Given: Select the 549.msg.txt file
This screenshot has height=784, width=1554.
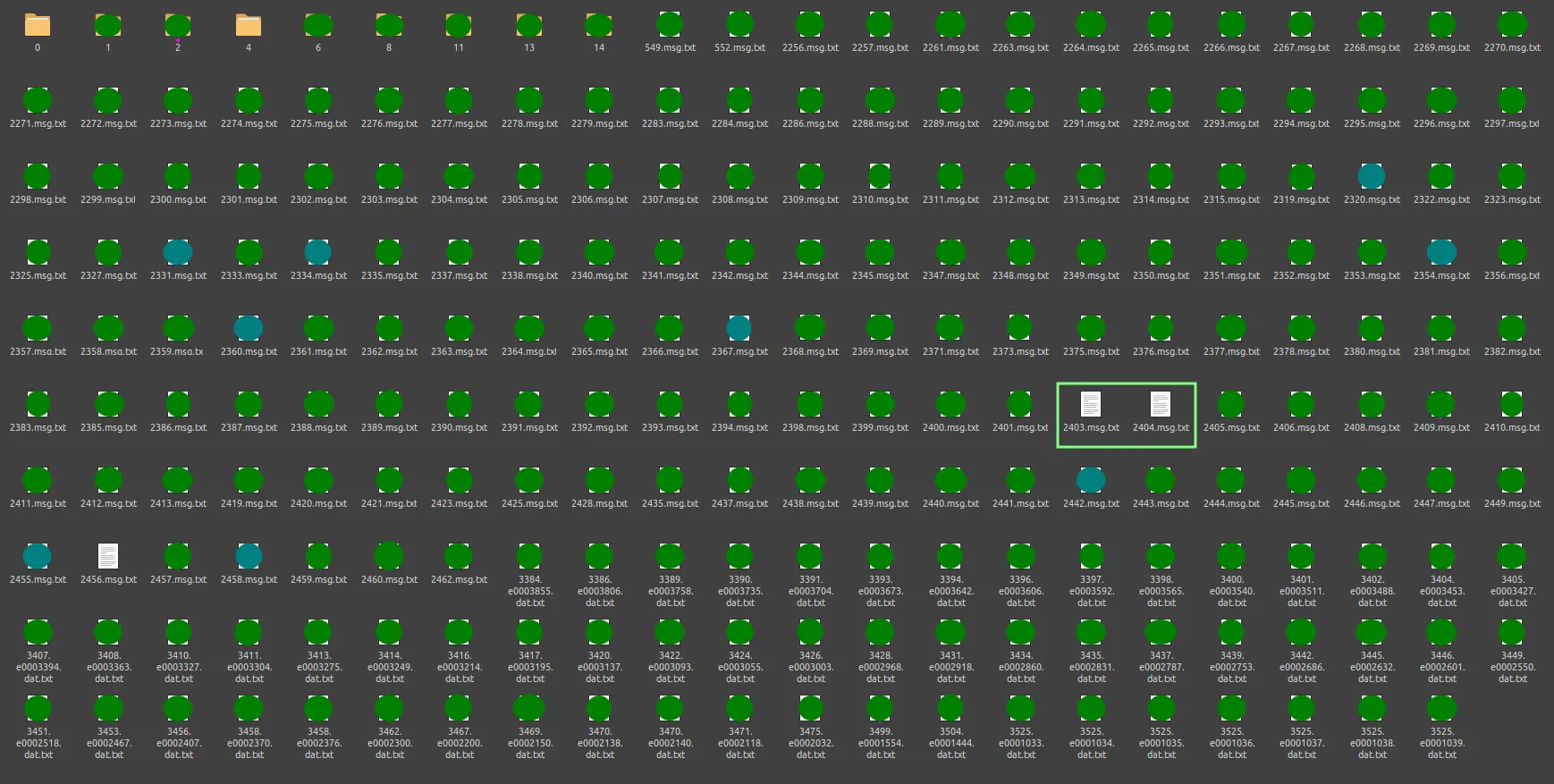Looking at the screenshot, I should [x=670, y=25].
